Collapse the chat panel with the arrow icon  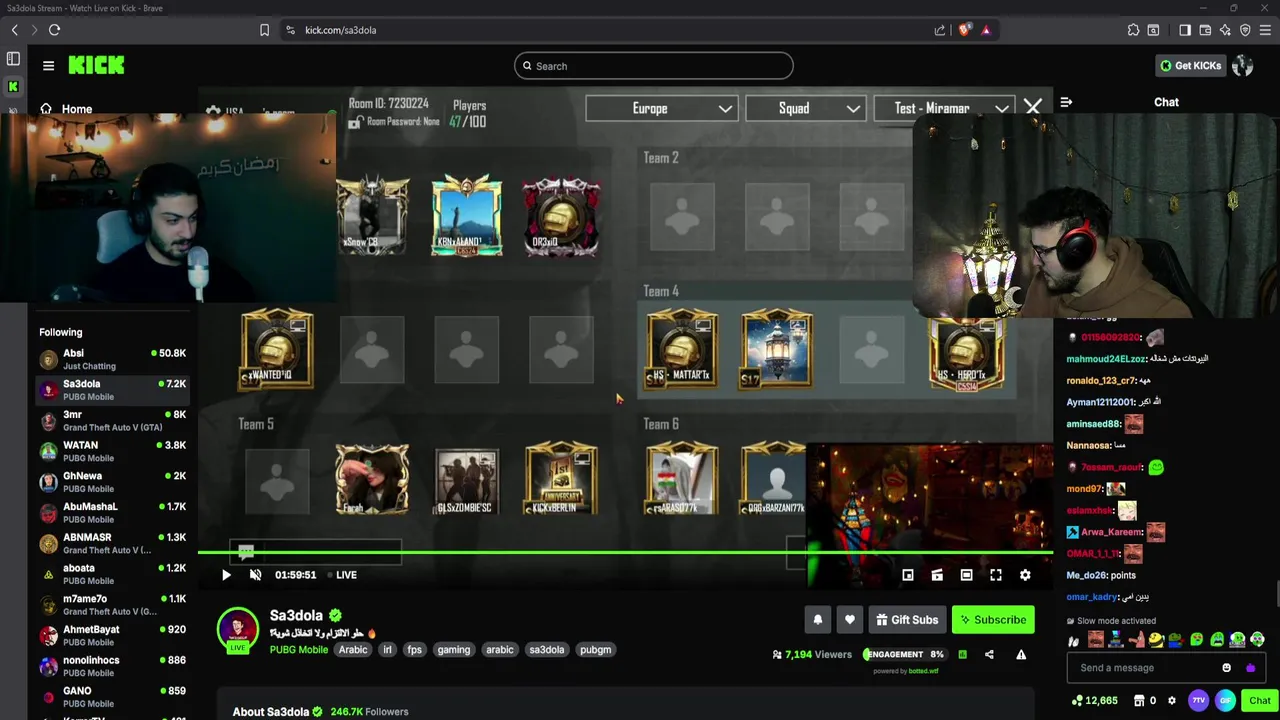pos(1066,102)
